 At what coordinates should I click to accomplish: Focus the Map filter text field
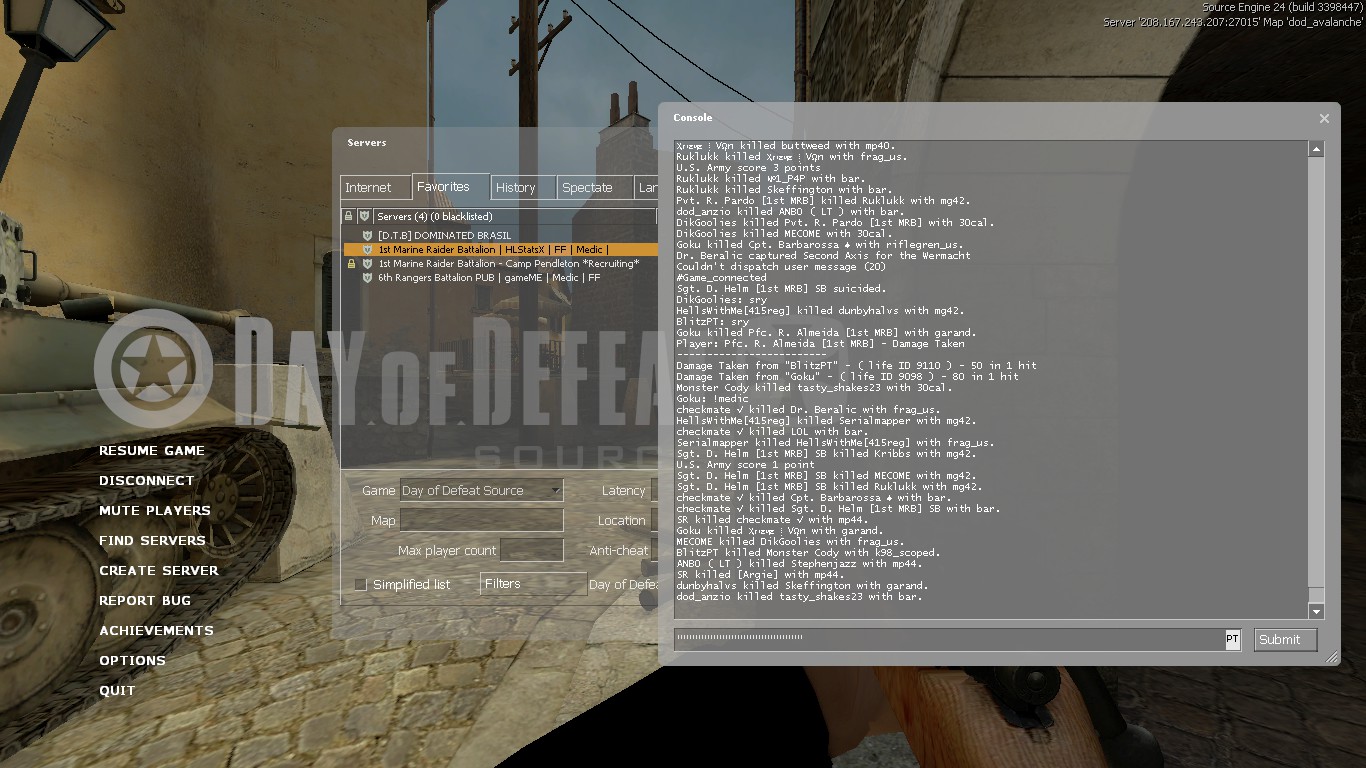pyautogui.click(x=481, y=520)
